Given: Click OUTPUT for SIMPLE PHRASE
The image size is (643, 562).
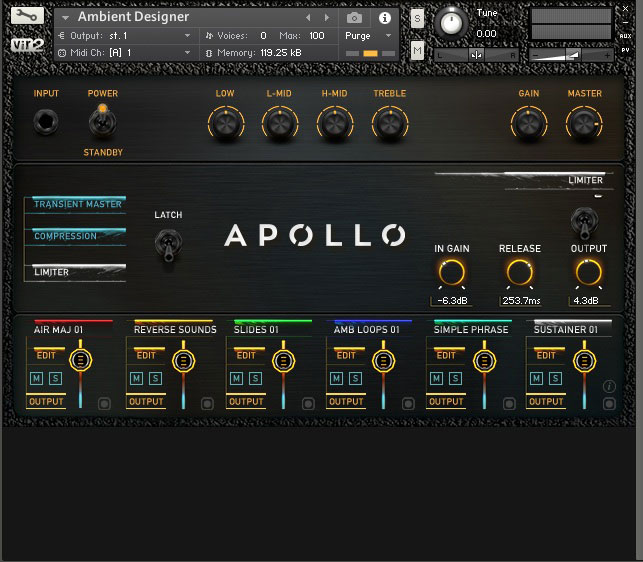Looking at the screenshot, I should tap(446, 401).
